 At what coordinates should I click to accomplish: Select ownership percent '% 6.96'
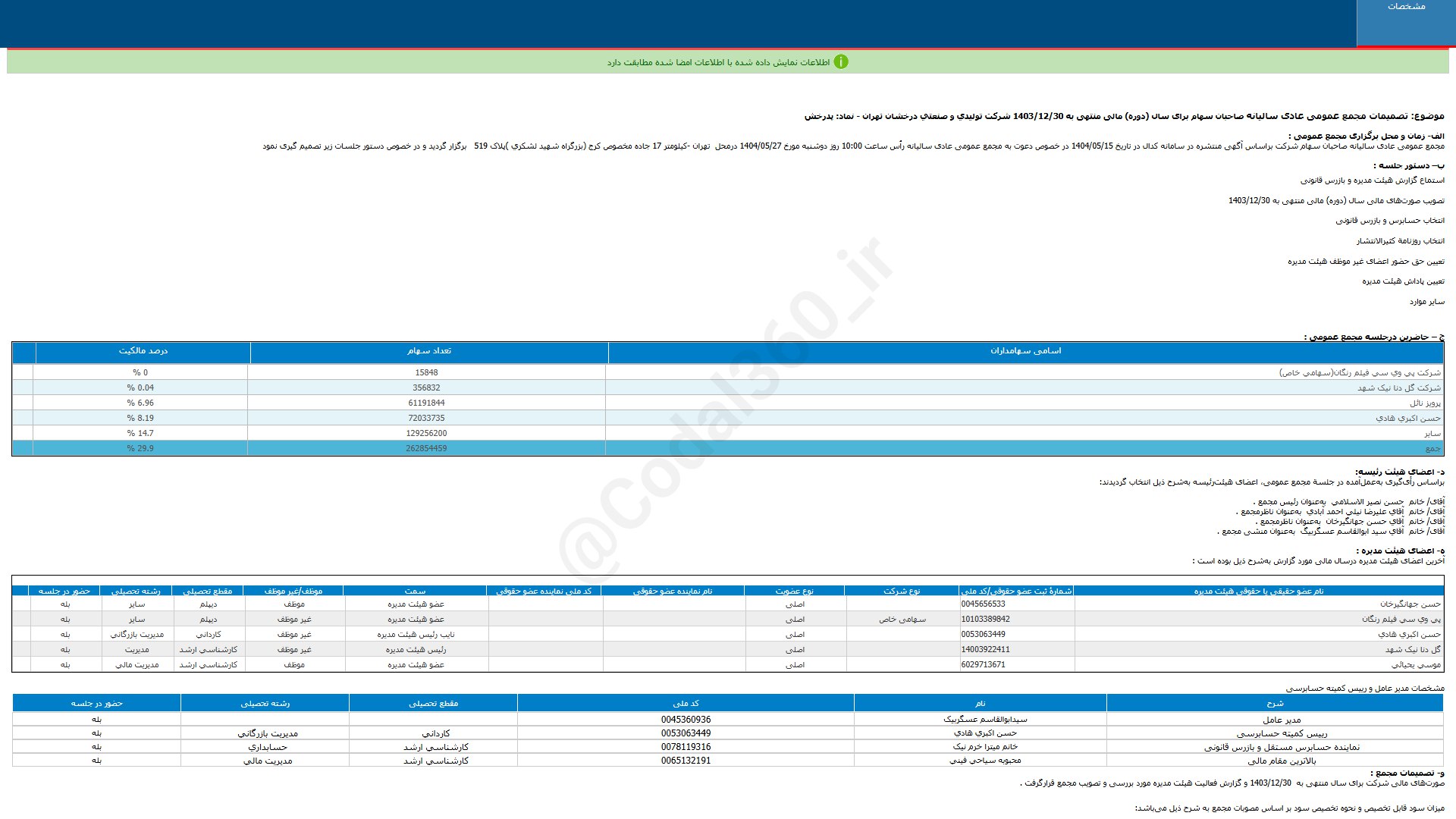pos(140,403)
